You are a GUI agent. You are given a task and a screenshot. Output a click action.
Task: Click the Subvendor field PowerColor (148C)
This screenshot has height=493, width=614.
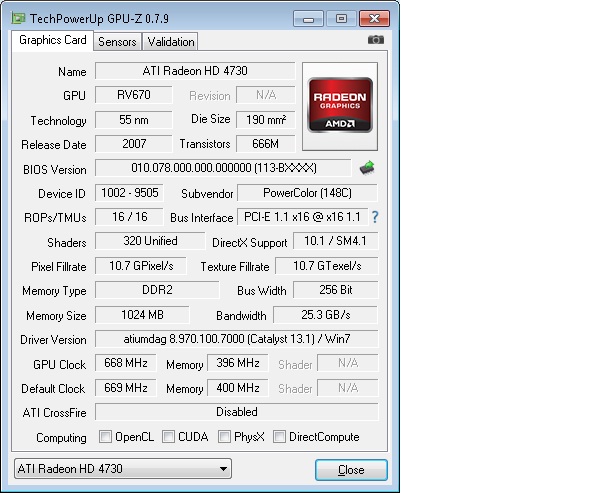tap(307, 193)
